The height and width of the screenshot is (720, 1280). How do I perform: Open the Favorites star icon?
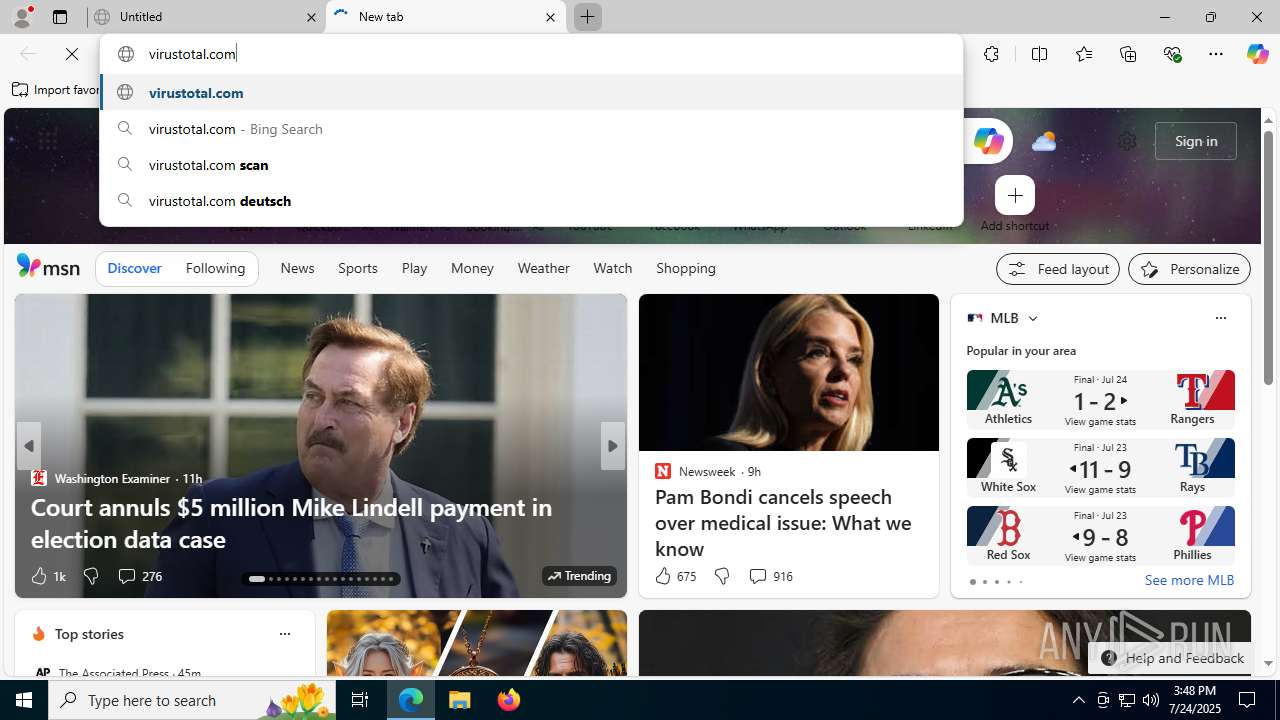(x=1084, y=54)
